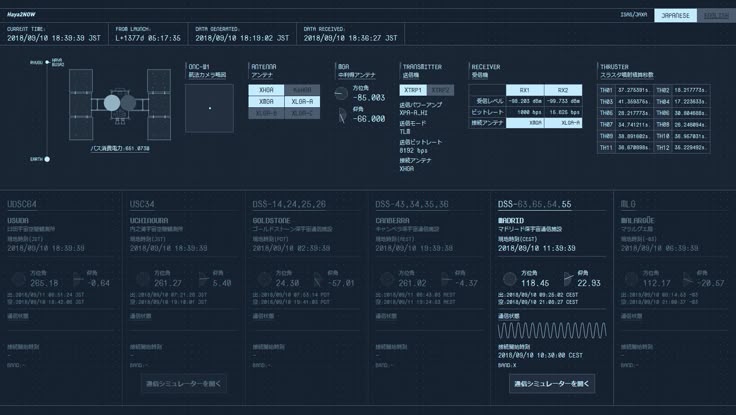Image resolution: width=736 pixels, height=415 pixels.
Task: Click Goldstone azimuth value 24.30
Action: point(287,283)
